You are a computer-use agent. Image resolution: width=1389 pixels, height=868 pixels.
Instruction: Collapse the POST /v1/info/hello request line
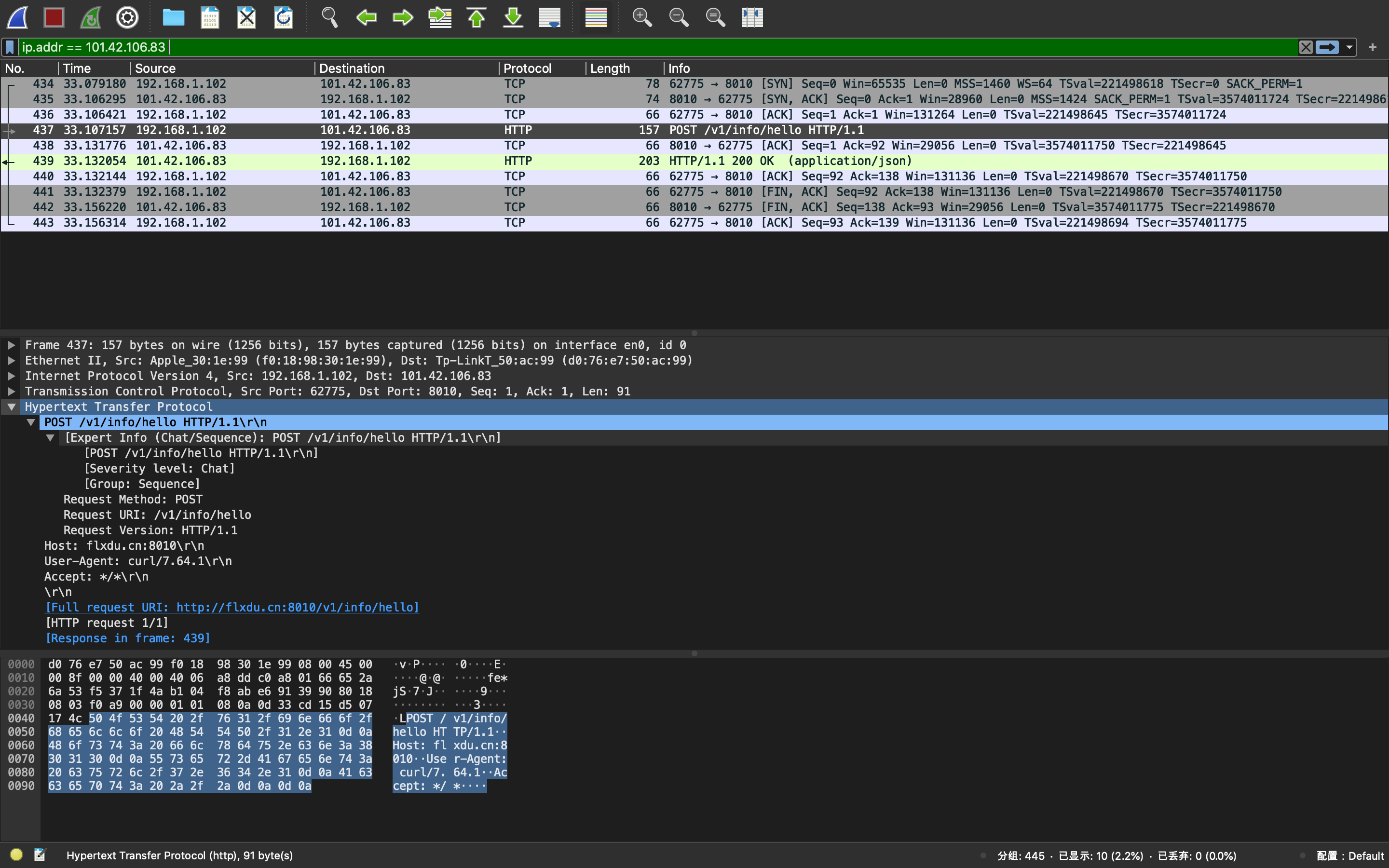tap(31, 422)
